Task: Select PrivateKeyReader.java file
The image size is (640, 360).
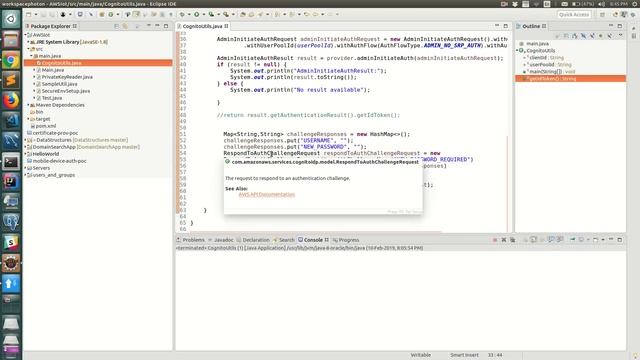Action: click(x=64, y=77)
